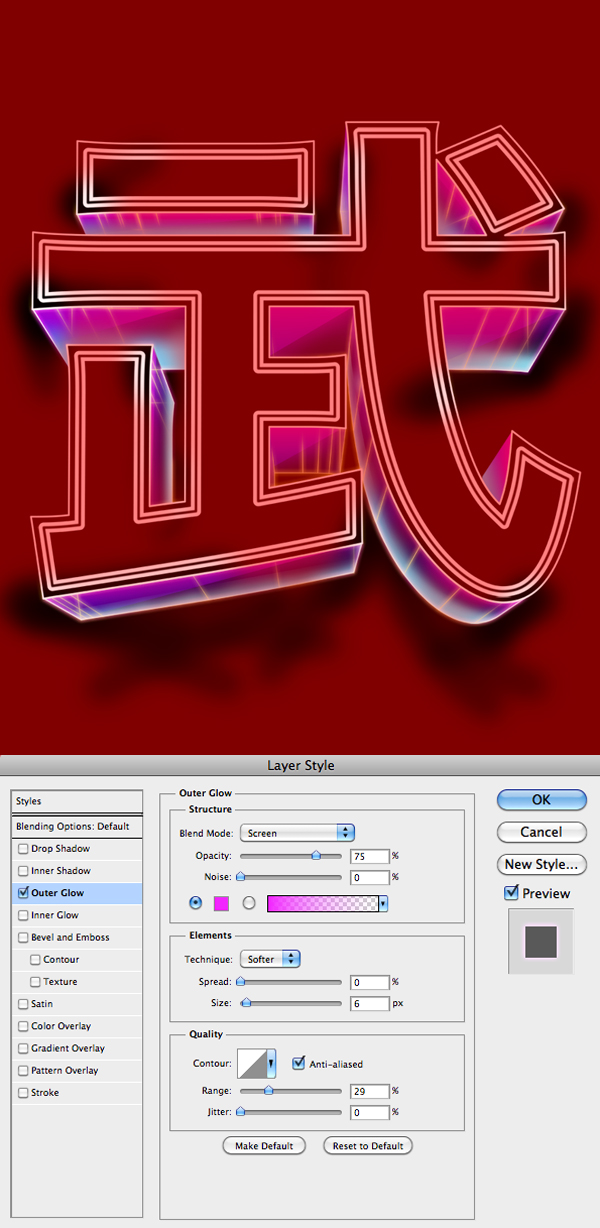Enable the Texture checkbox
Viewport: 600px width, 1228px height.
point(36,982)
